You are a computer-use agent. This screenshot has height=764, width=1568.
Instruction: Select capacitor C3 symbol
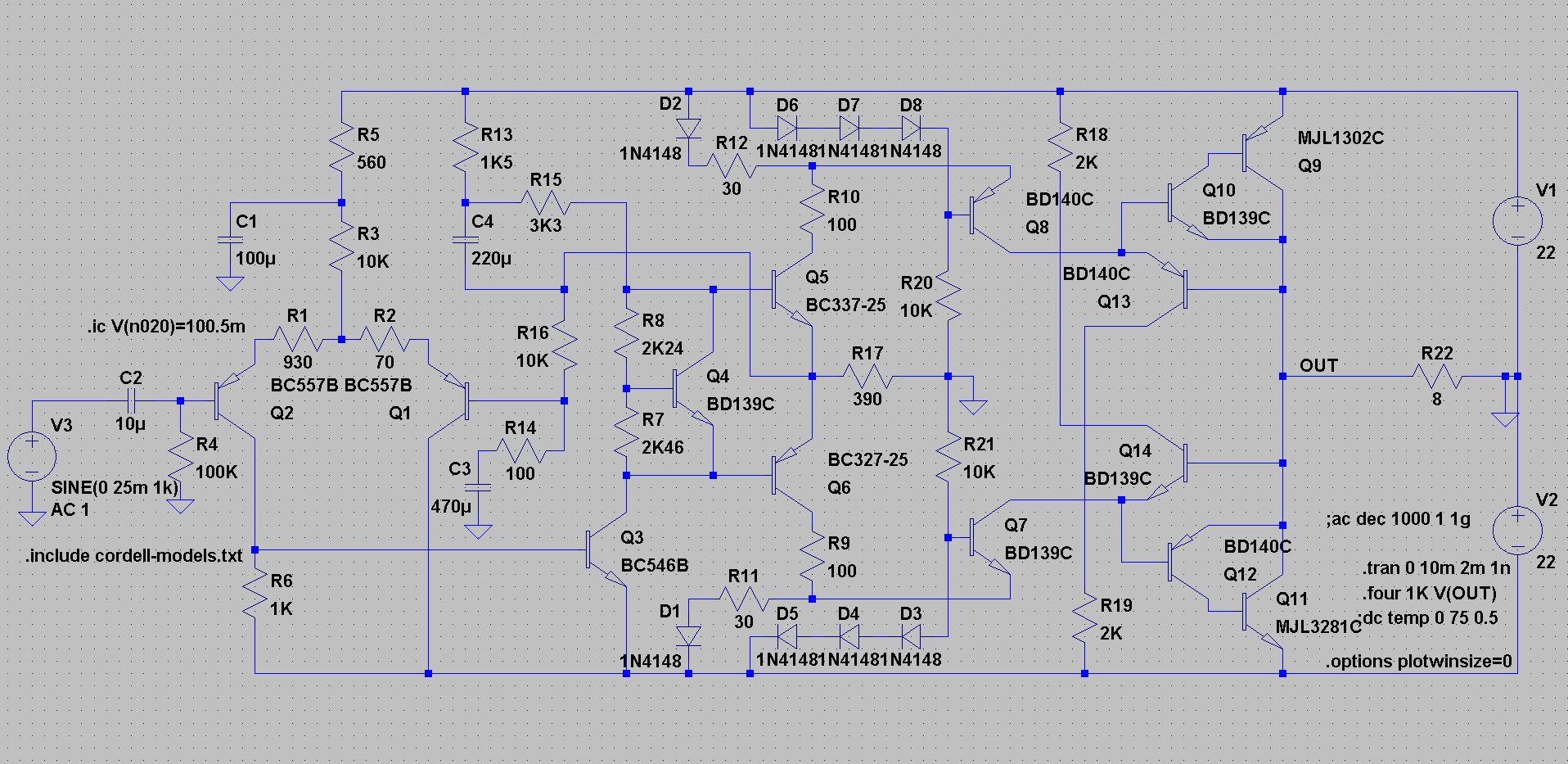[x=478, y=487]
